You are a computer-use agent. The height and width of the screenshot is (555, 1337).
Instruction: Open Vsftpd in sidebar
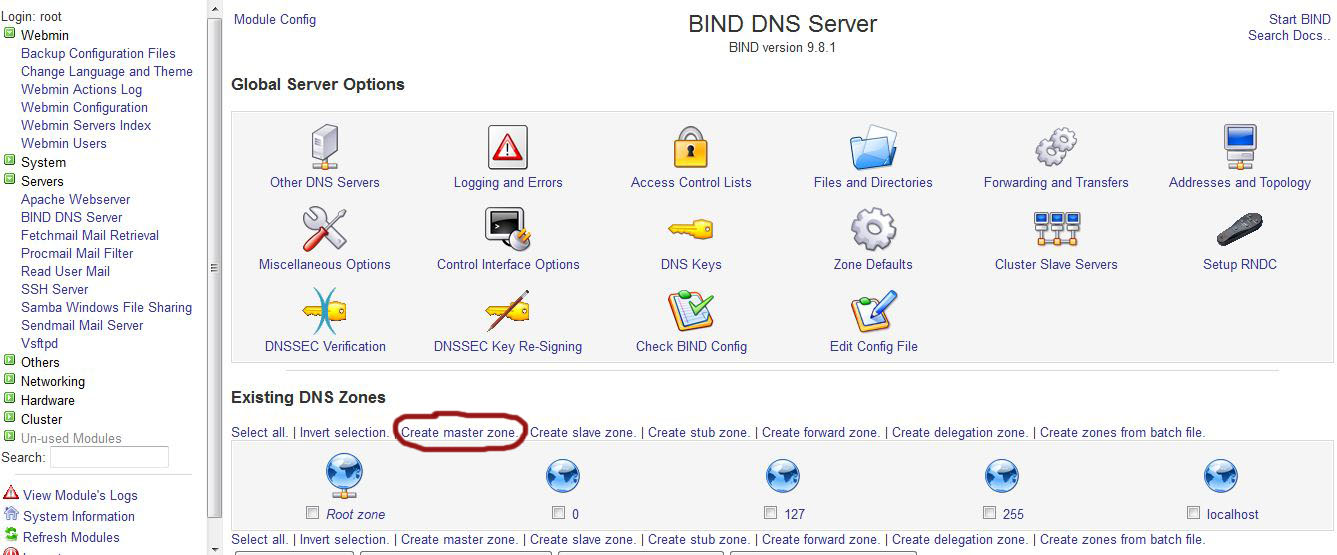pos(40,343)
